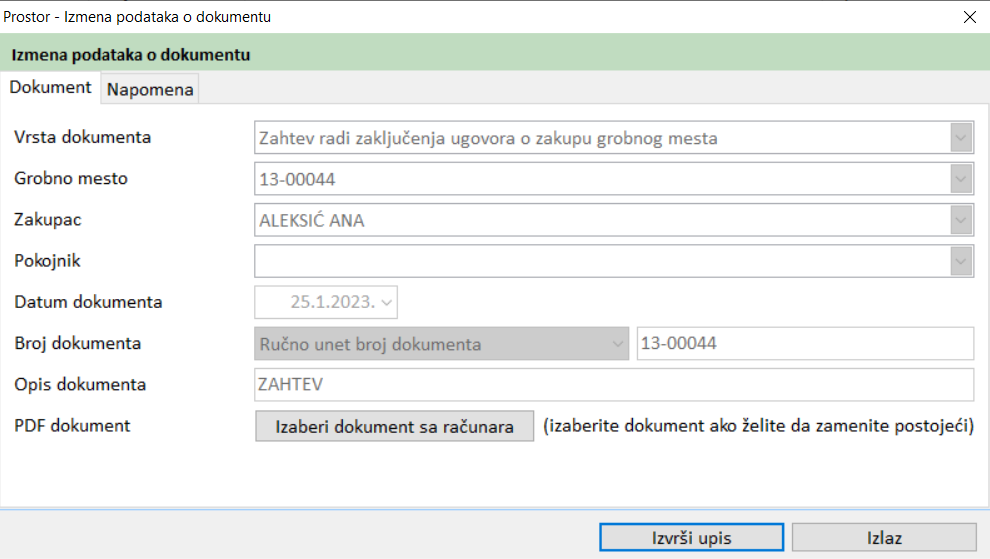
Task: Click the Izmena podataka o dokumentu header
Action: [x=131, y=54]
